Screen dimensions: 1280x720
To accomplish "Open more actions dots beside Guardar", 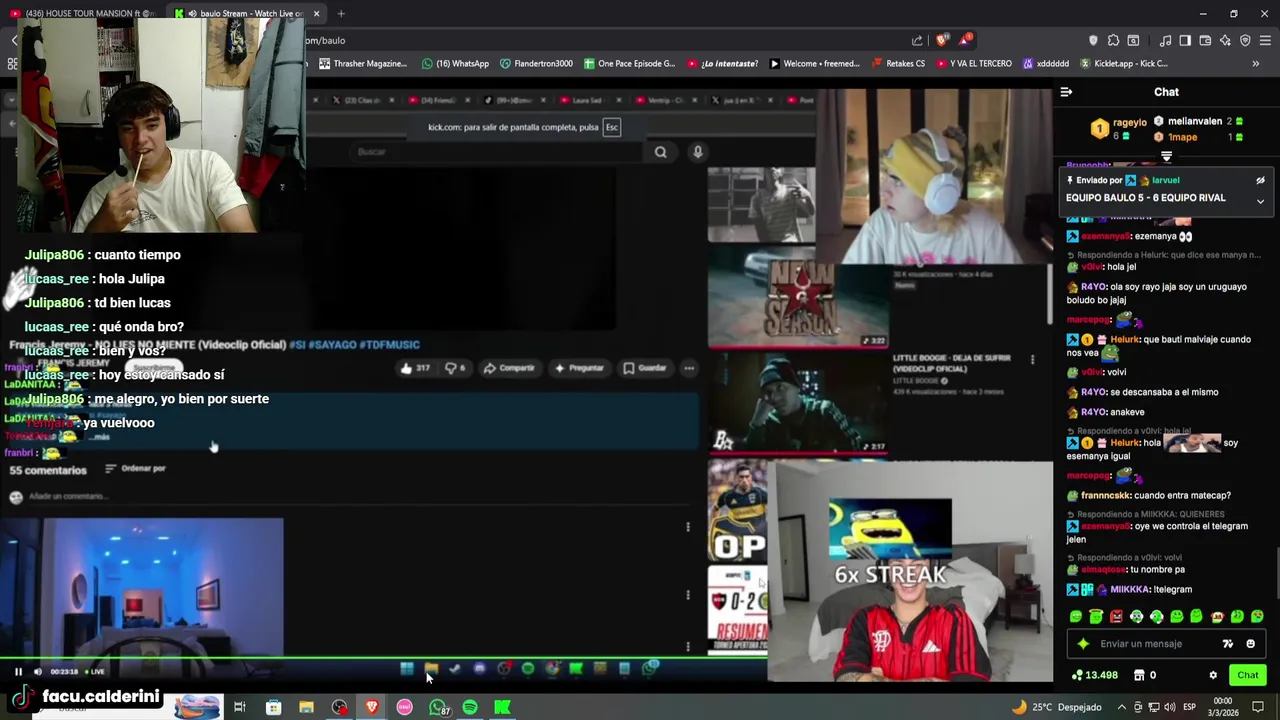I will [689, 368].
